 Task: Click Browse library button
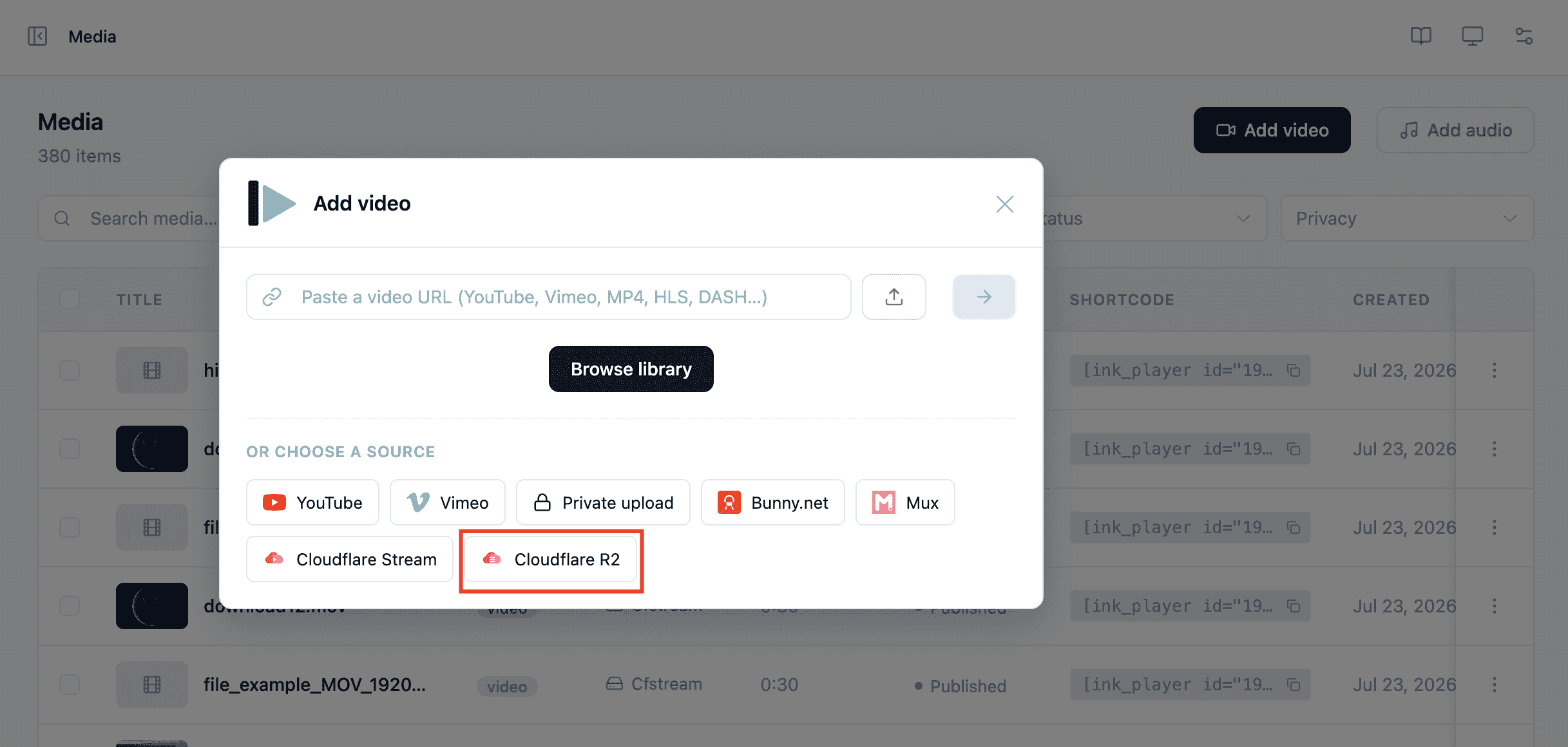(x=631, y=369)
